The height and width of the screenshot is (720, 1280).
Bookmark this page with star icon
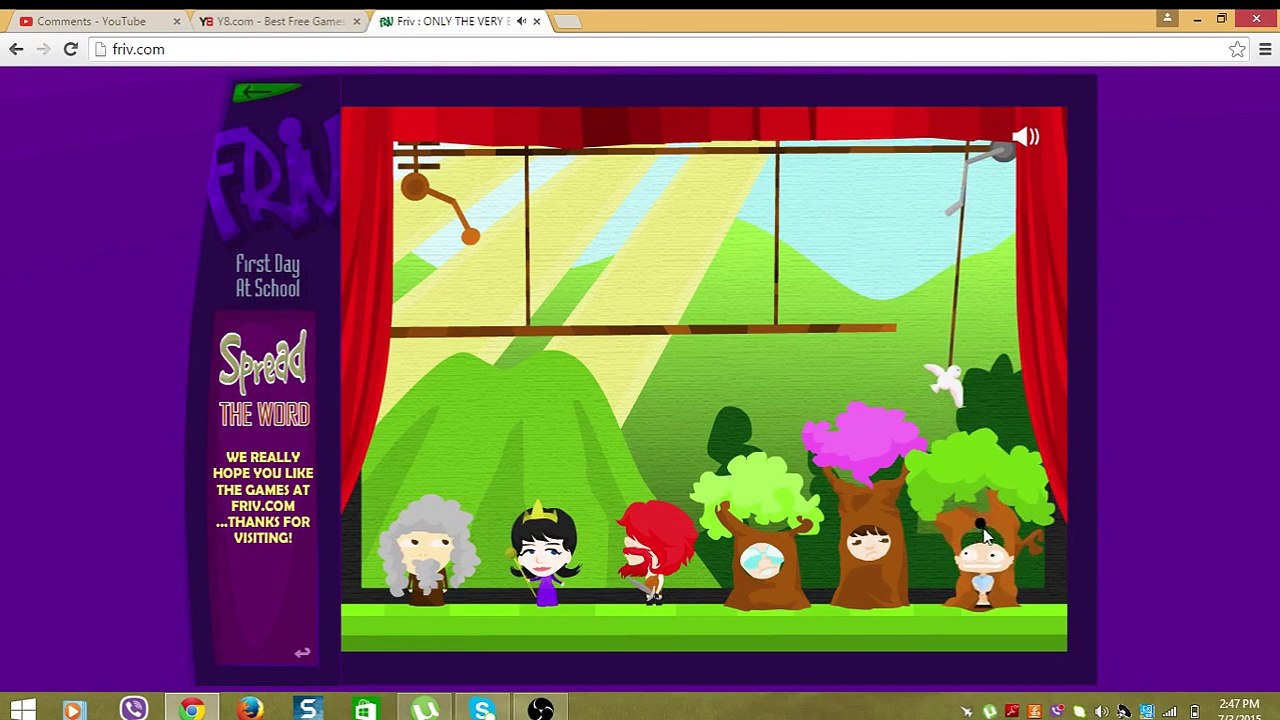1237,49
